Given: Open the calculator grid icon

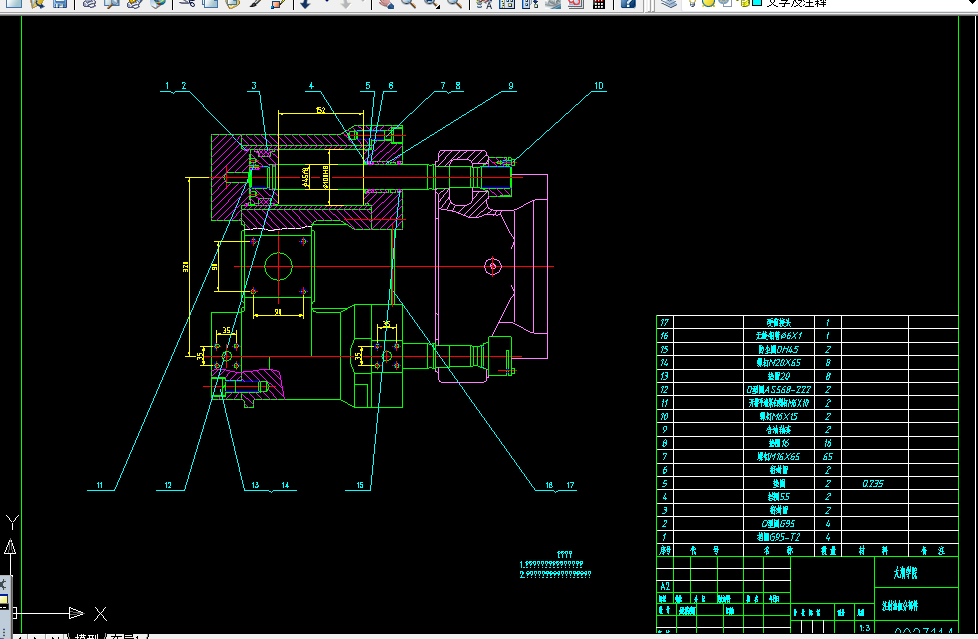Looking at the screenshot, I should (599, 3).
